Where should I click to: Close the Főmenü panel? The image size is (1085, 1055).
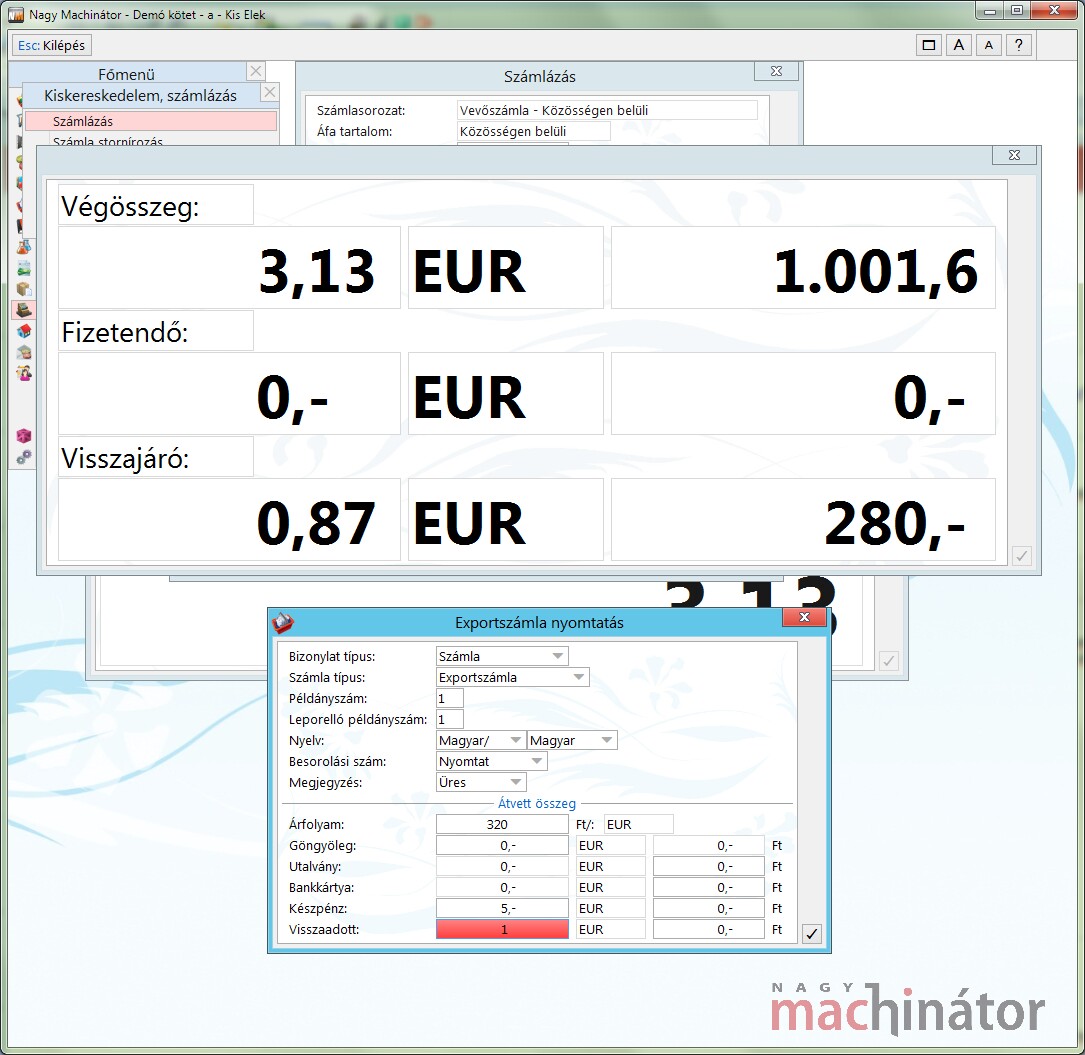[256, 71]
